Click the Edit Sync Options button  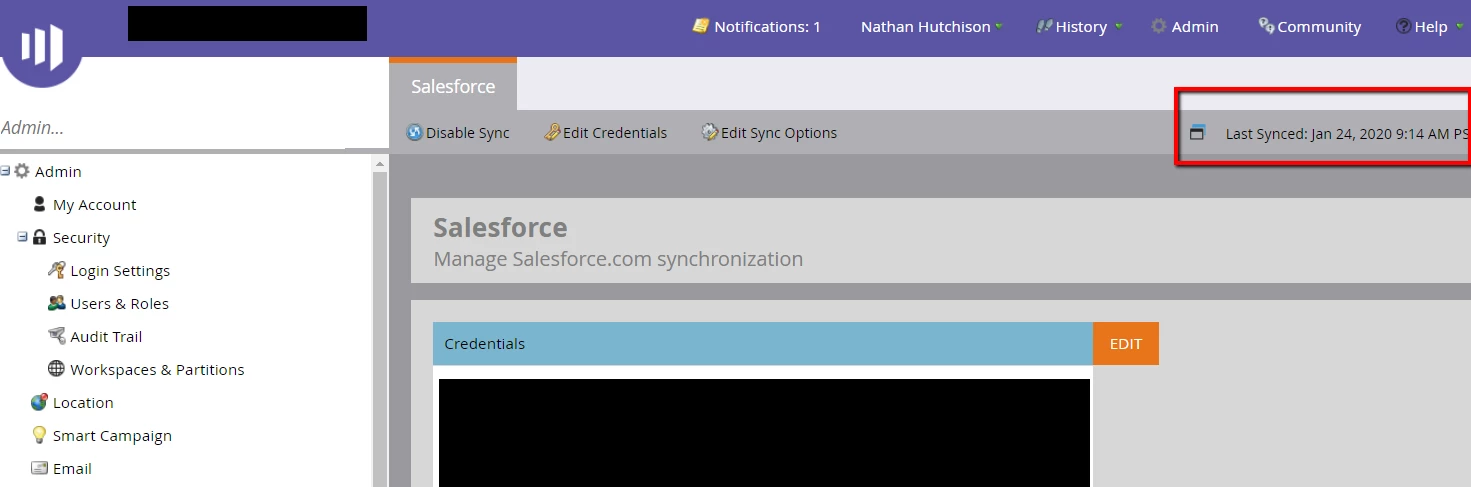click(769, 132)
